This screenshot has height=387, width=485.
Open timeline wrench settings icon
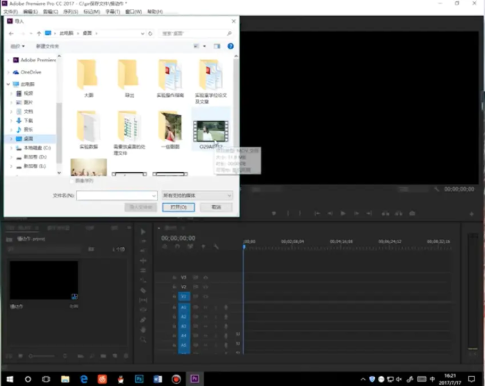click(x=216, y=247)
